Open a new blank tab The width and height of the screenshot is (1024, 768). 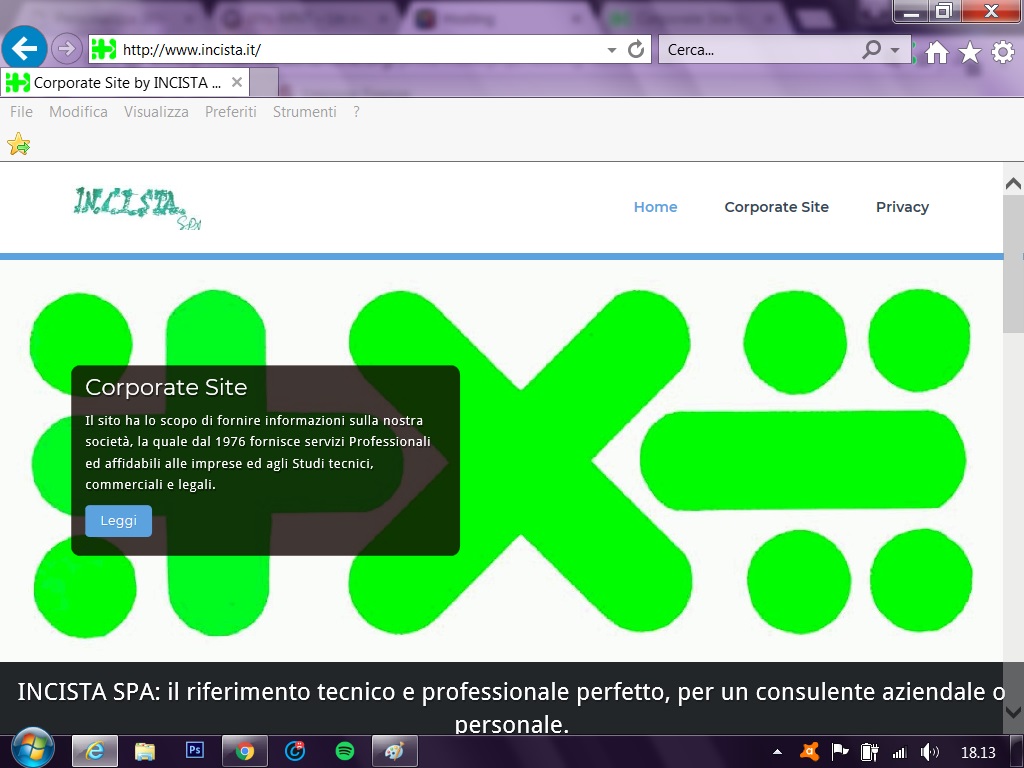264,82
